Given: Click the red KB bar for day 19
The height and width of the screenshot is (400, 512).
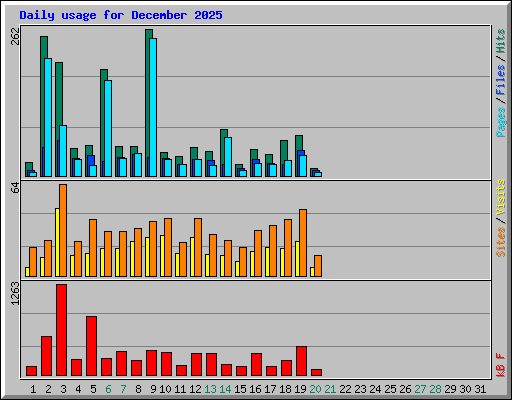Looking at the screenshot, I should pos(301,361).
